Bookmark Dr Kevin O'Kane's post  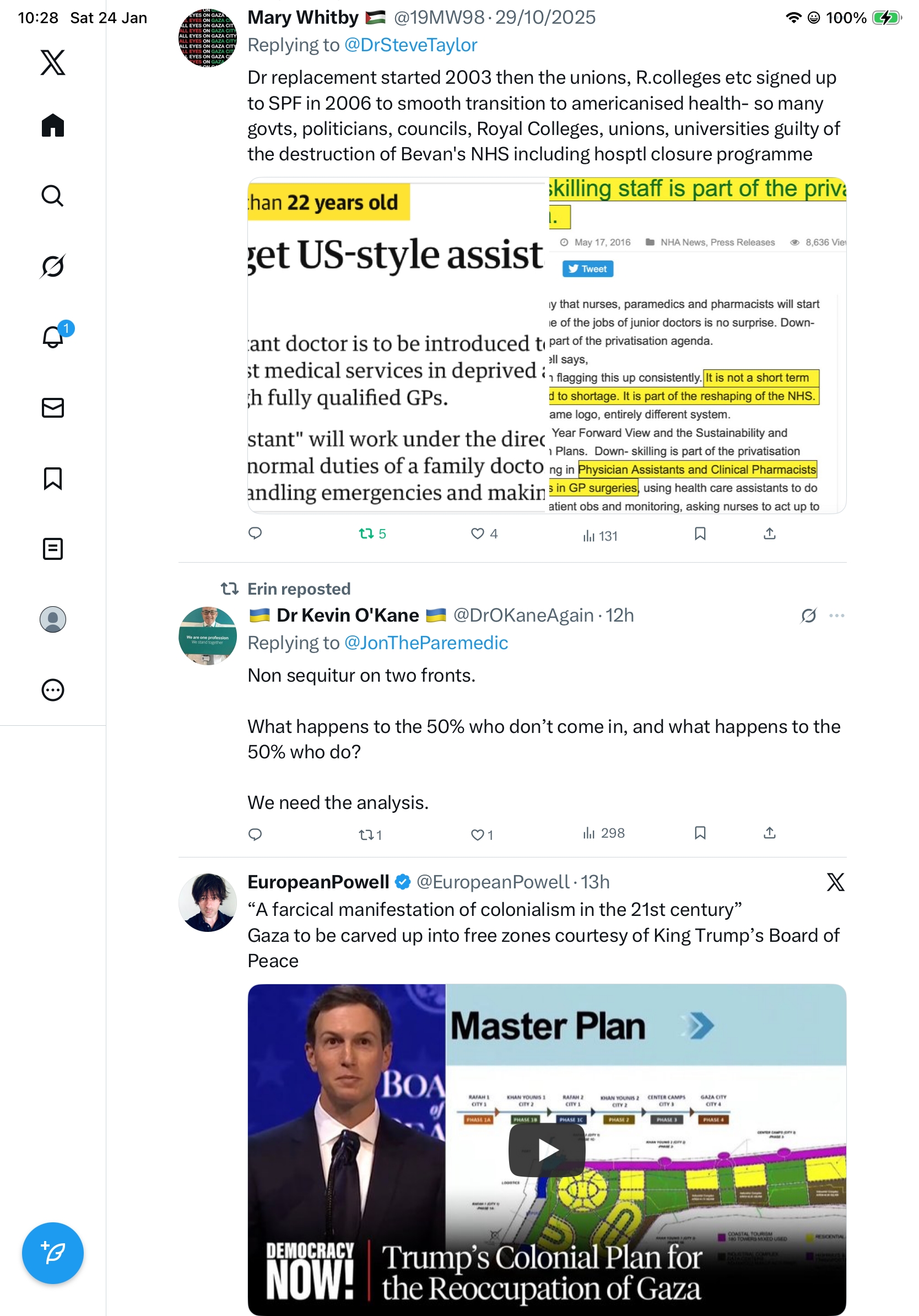click(700, 833)
